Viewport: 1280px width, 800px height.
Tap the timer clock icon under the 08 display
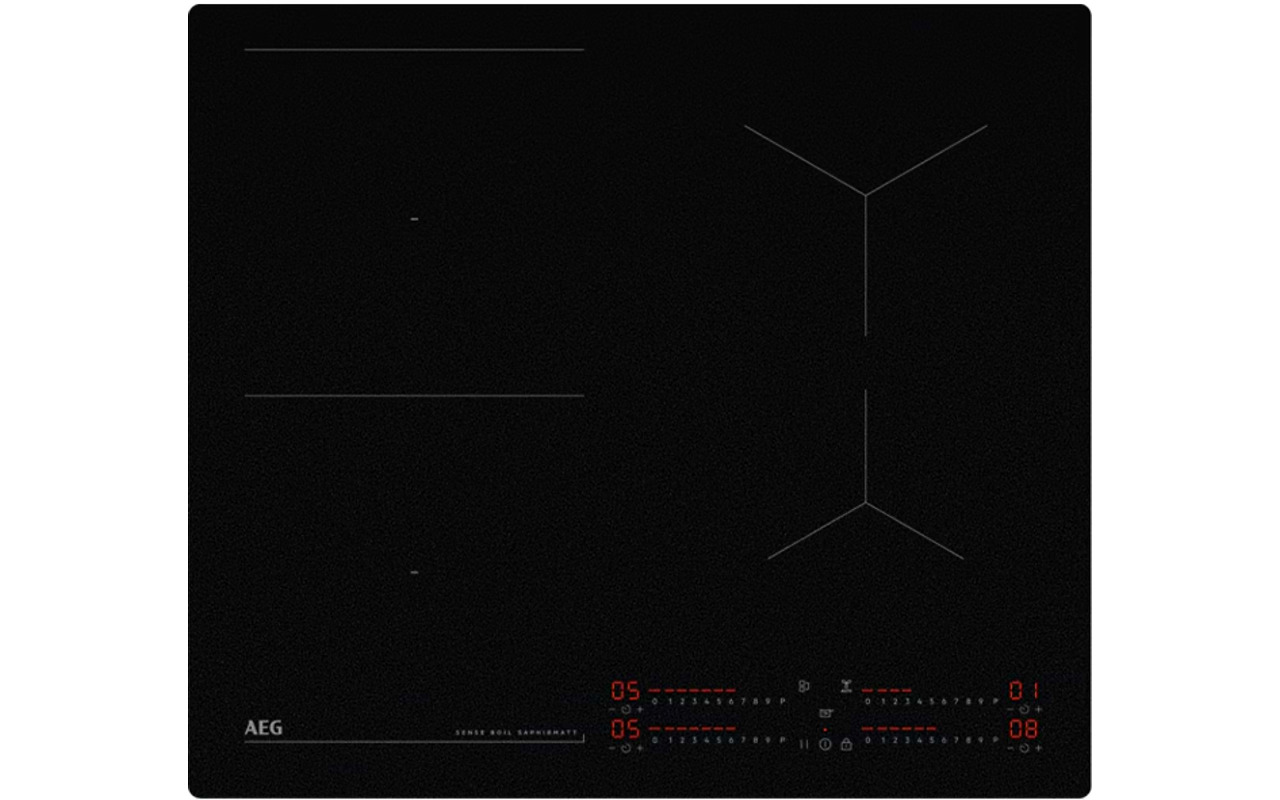[x=1023, y=748]
